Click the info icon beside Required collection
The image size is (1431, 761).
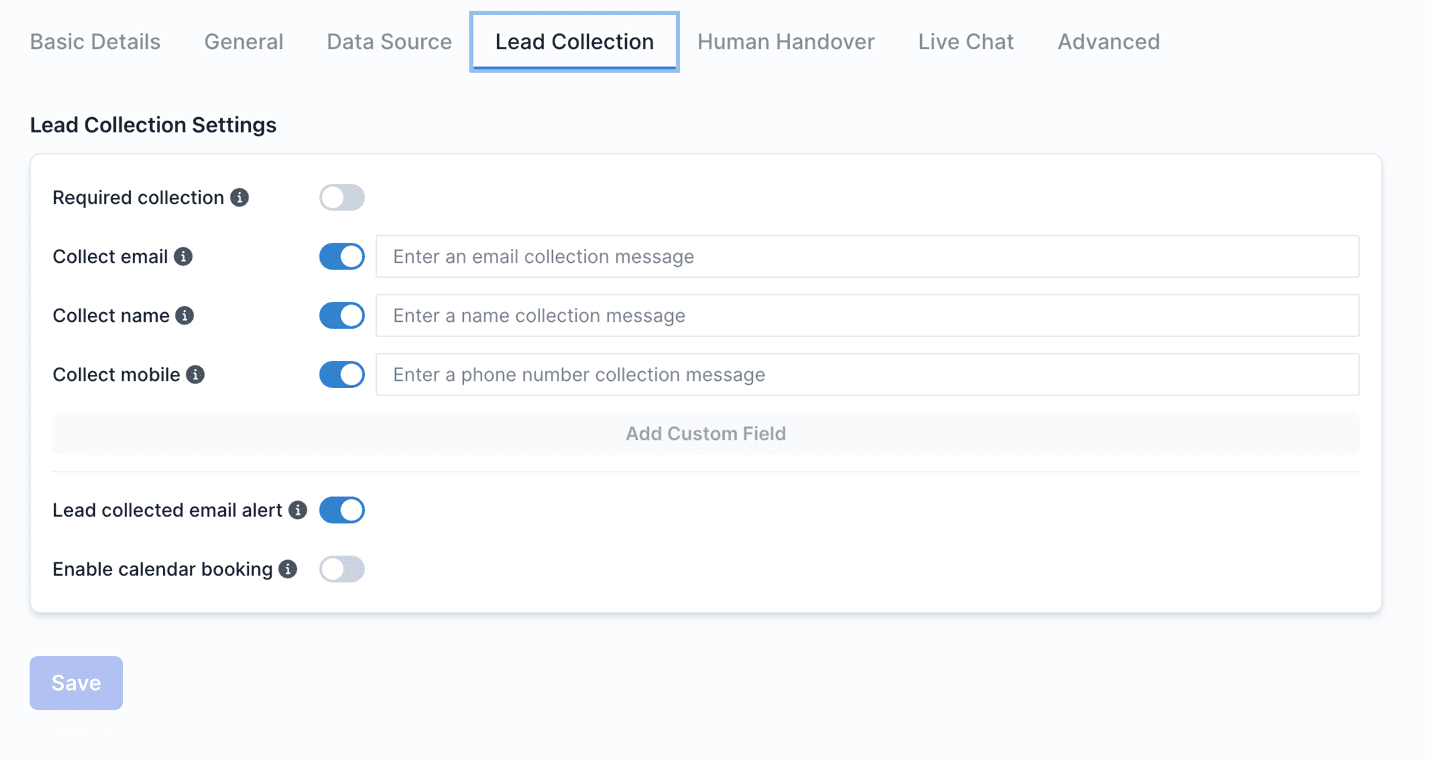[x=238, y=197]
